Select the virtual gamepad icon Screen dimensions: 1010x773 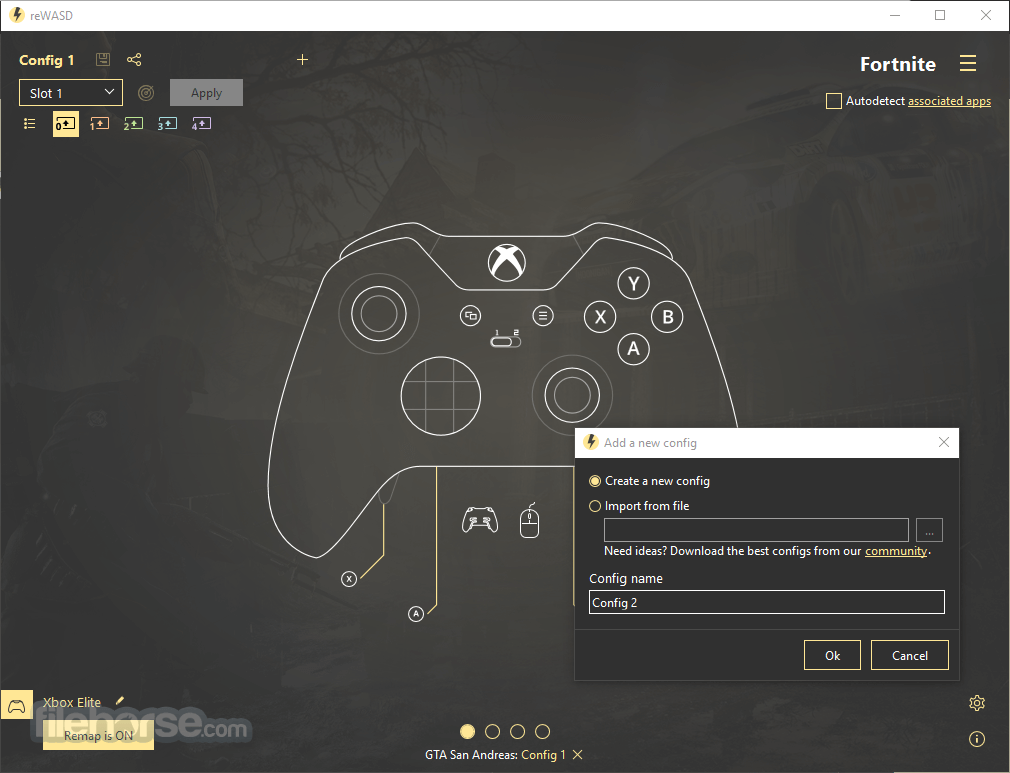pyautogui.click(x=480, y=520)
